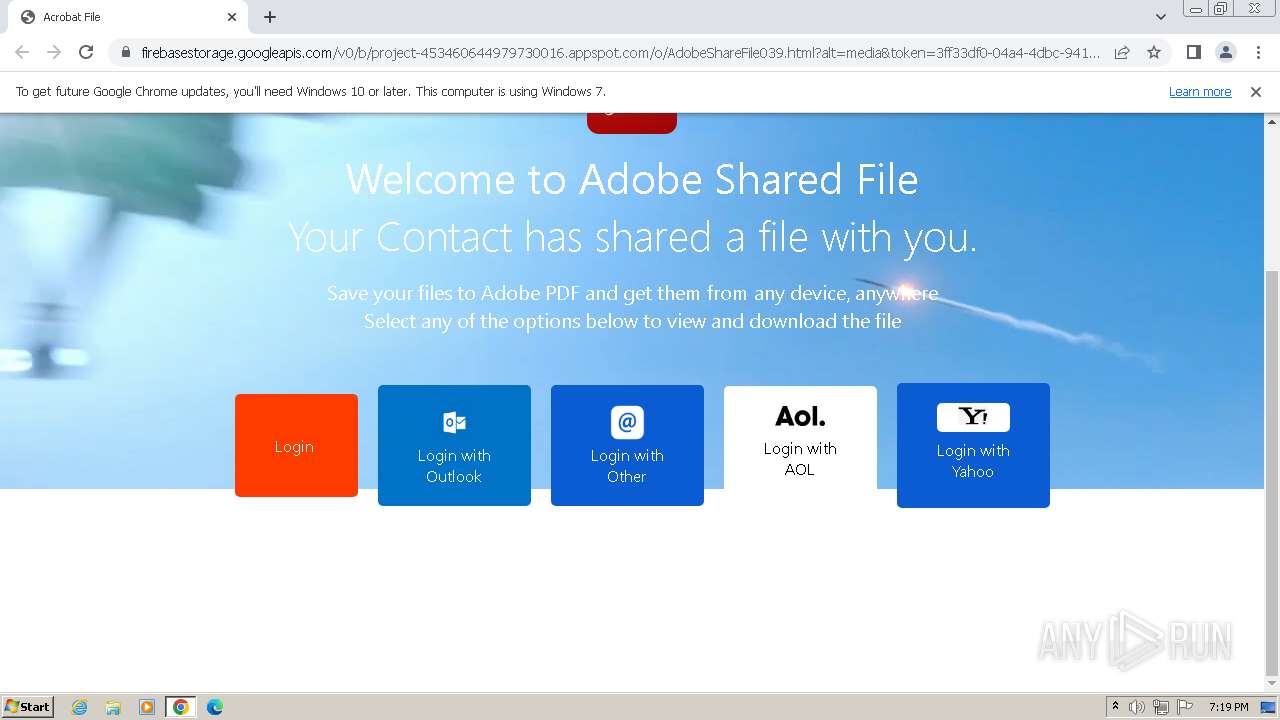Viewport: 1280px width, 720px height.
Task: Open the Chrome three-dot menu
Action: tap(1258, 52)
